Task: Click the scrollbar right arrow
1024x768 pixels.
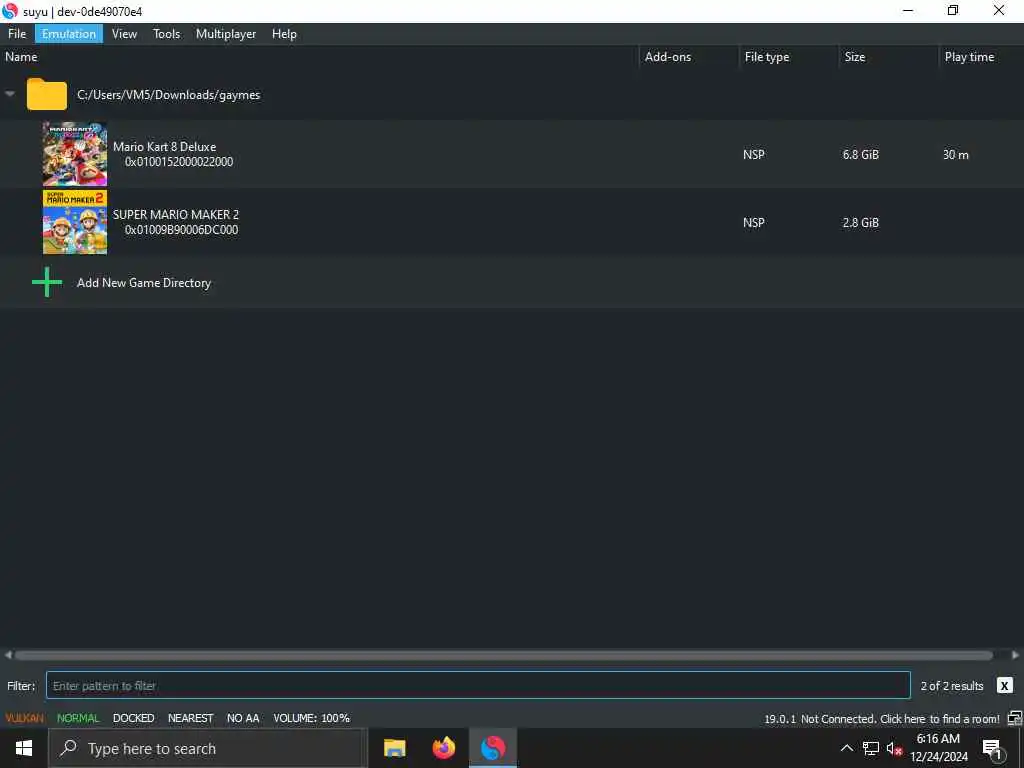Action: 1016,655
